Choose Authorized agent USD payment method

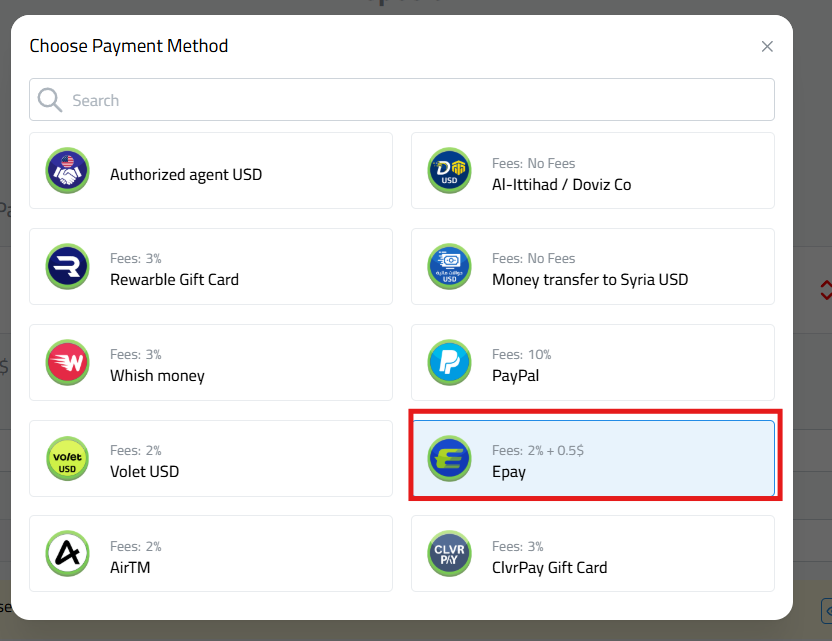coord(211,171)
